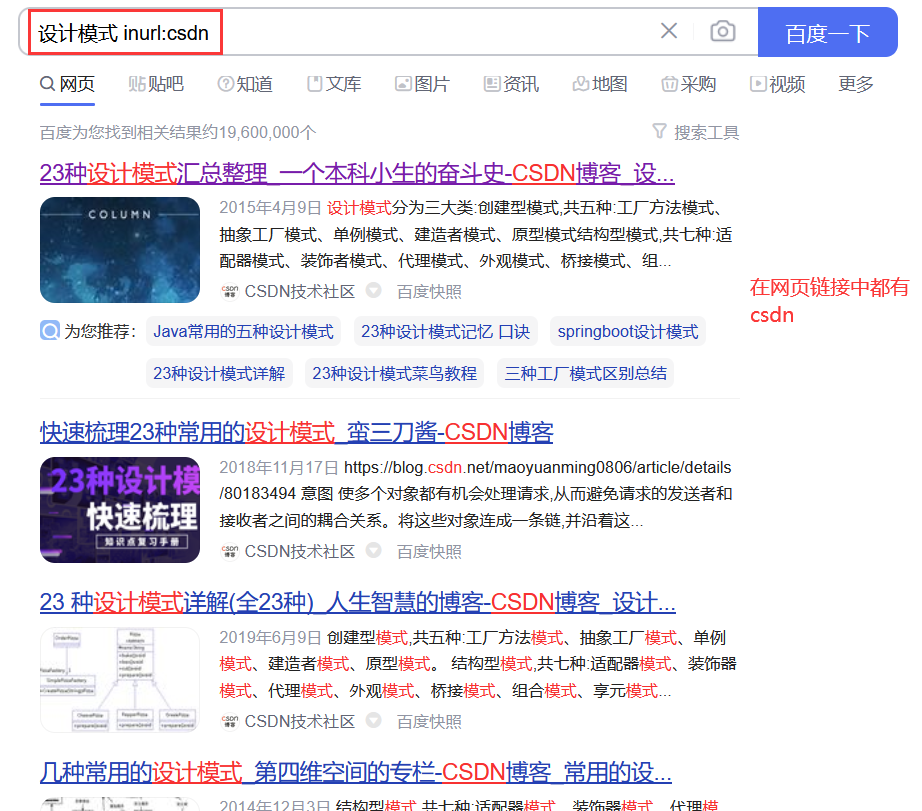The image size is (922, 811).
Task: Expand the dropdown arrow beside first result's CSDN技术社区
Action: pyautogui.click(x=373, y=290)
